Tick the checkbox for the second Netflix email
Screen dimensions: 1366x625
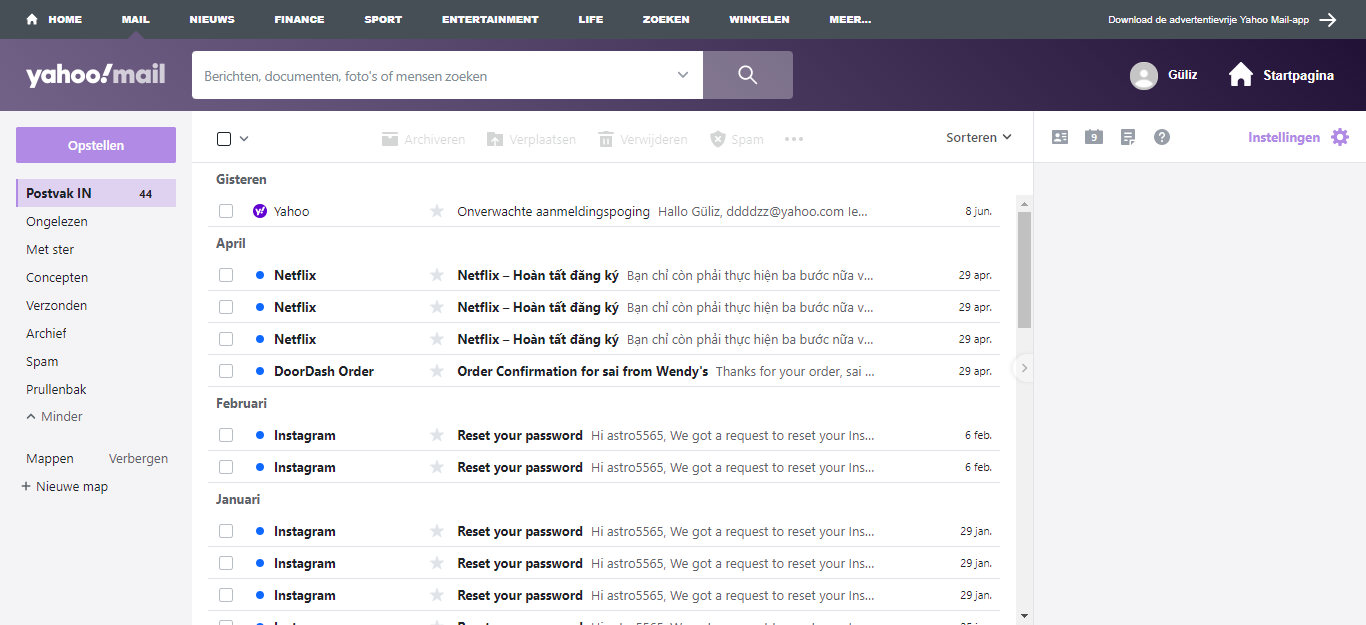click(226, 307)
